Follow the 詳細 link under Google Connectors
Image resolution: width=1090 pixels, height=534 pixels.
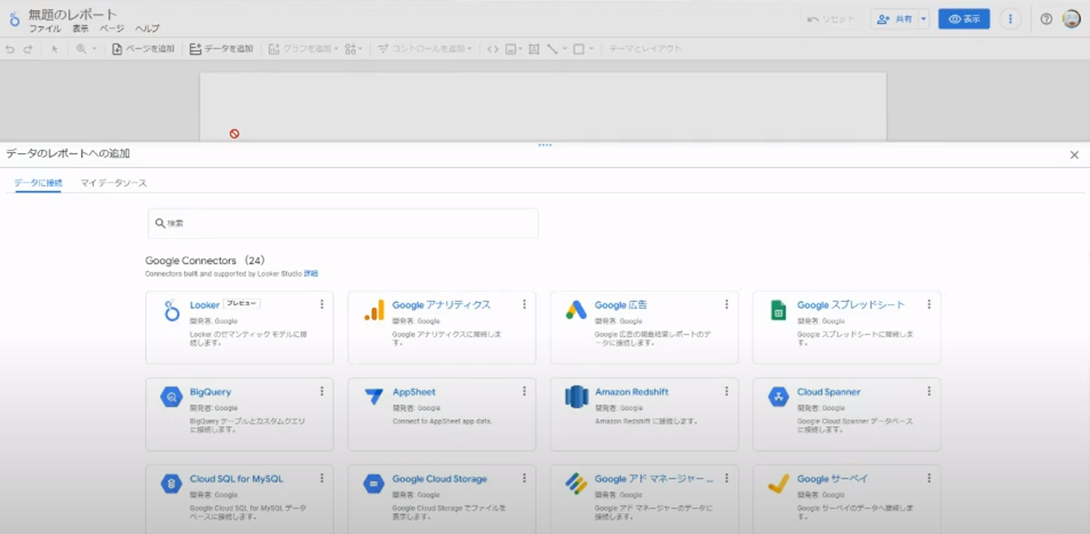[311, 273]
